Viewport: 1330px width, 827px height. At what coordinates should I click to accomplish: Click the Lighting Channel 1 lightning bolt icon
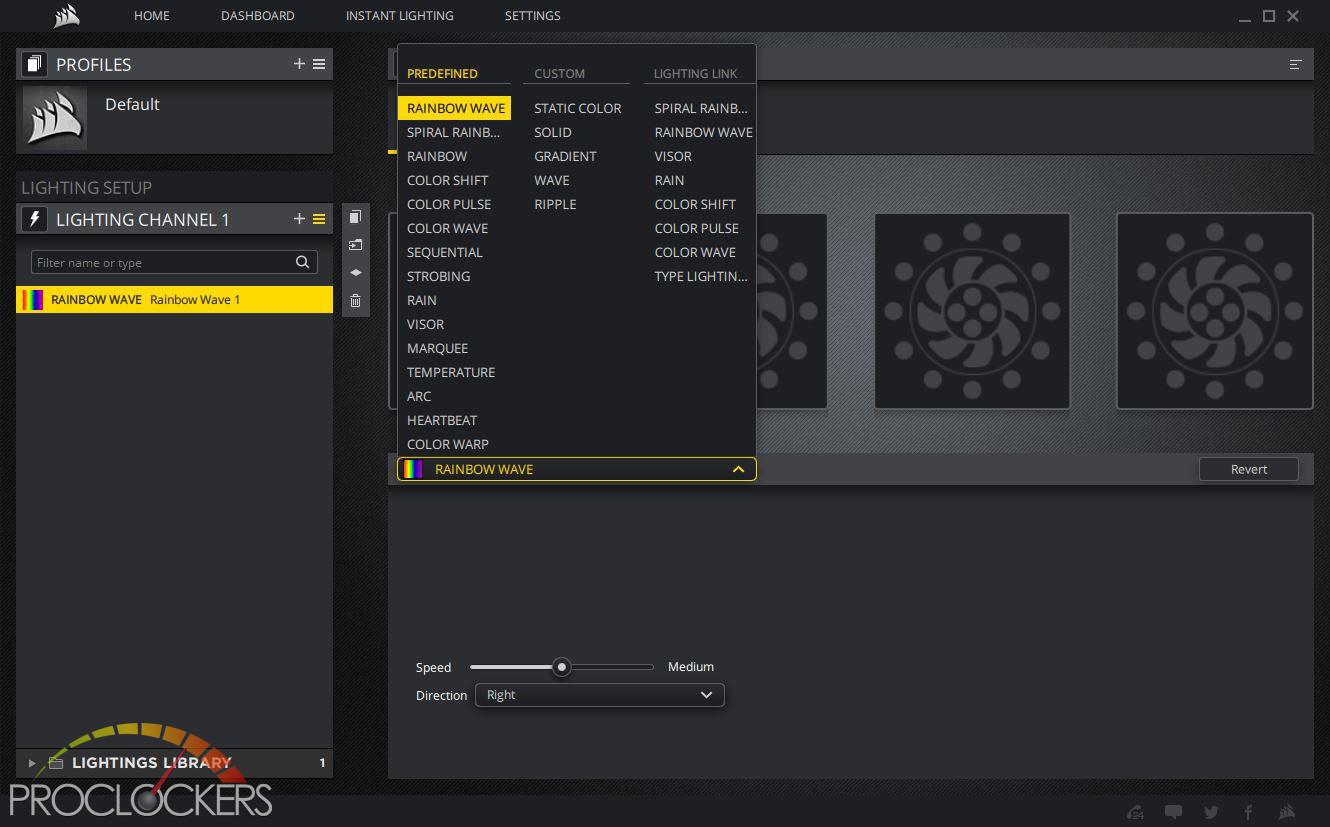pyautogui.click(x=34, y=219)
